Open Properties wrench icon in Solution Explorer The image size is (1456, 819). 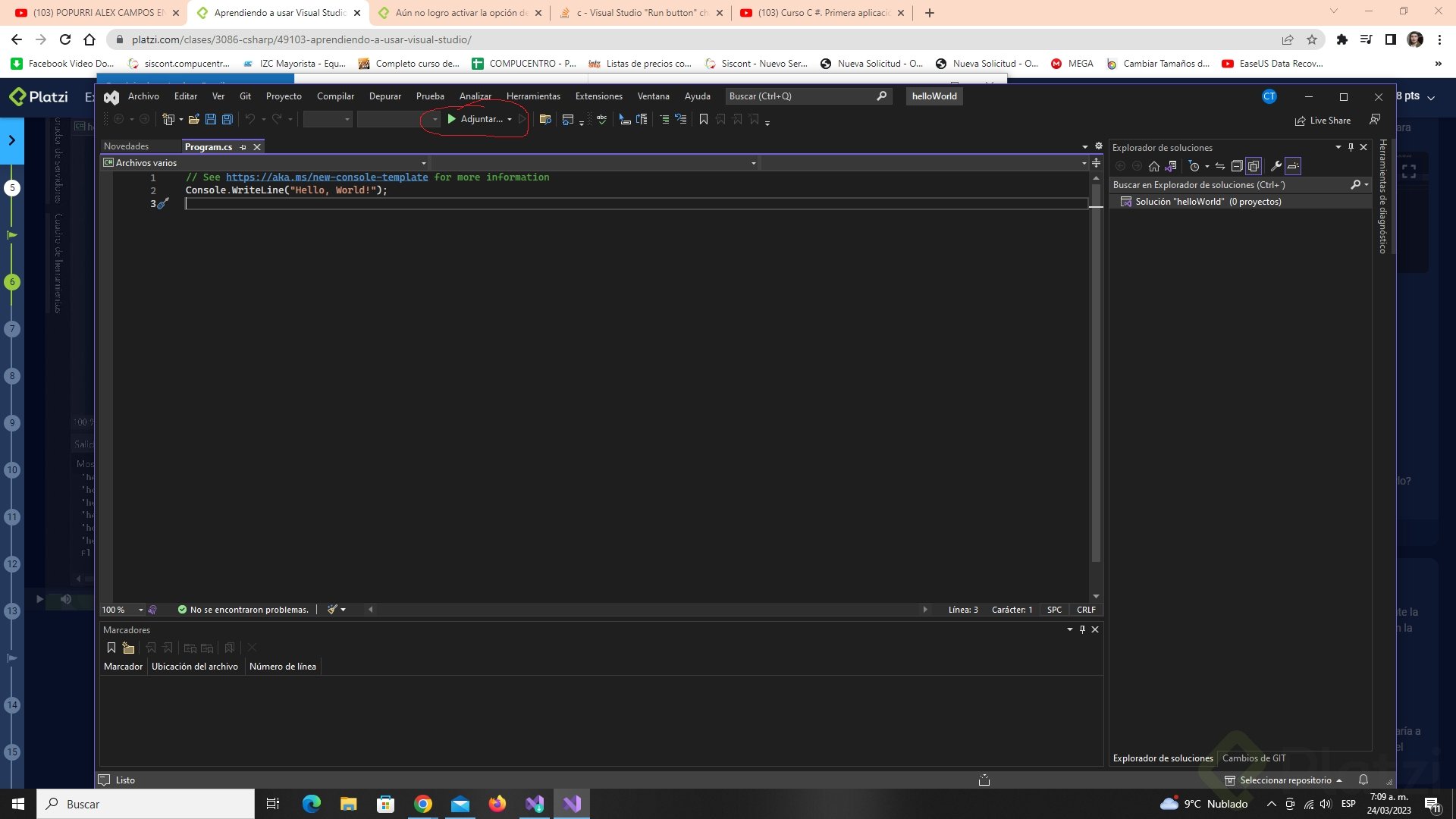coord(1276,166)
